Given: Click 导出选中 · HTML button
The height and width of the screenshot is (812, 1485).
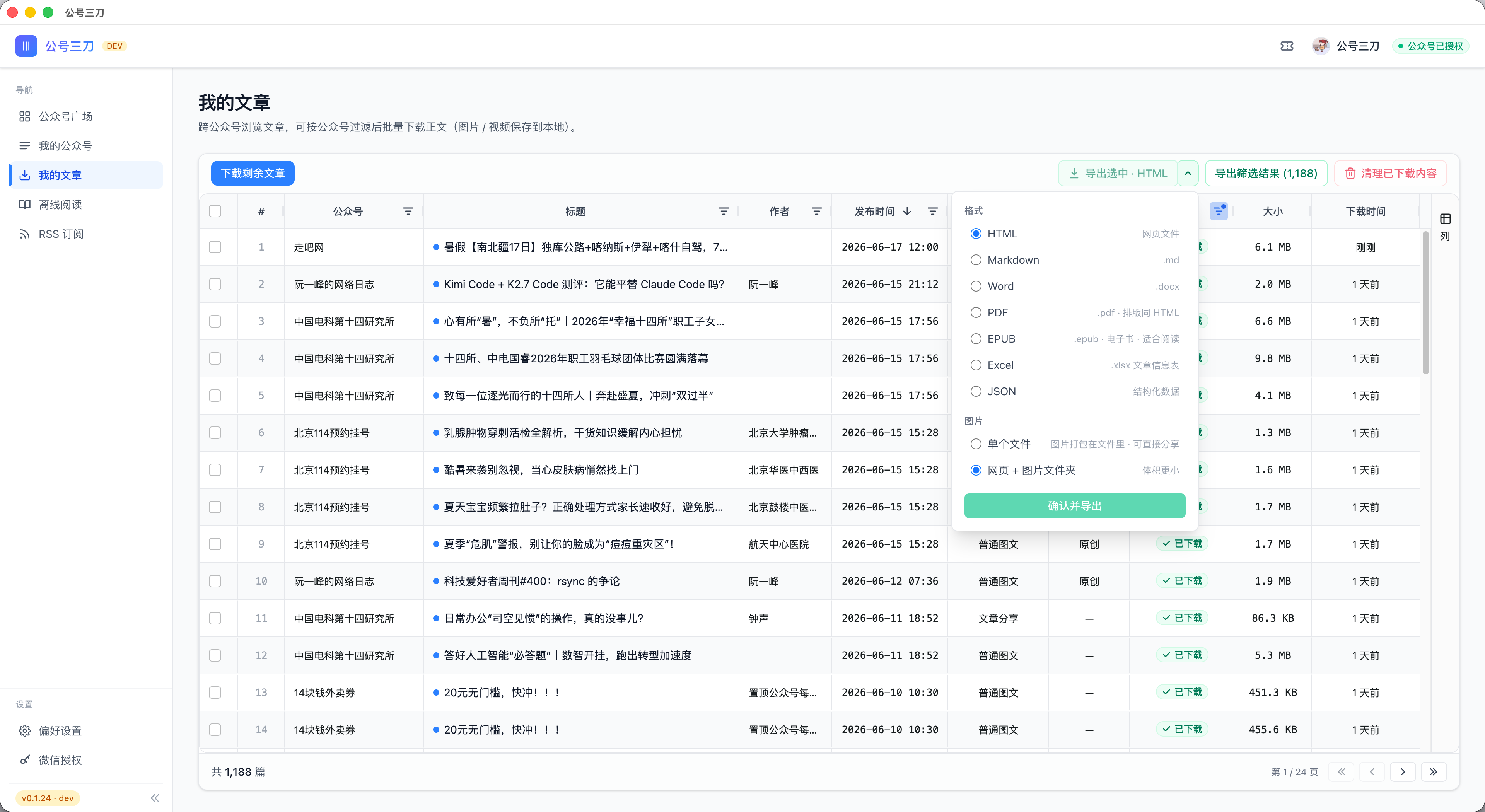Looking at the screenshot, I should (x=1118, y=174).
